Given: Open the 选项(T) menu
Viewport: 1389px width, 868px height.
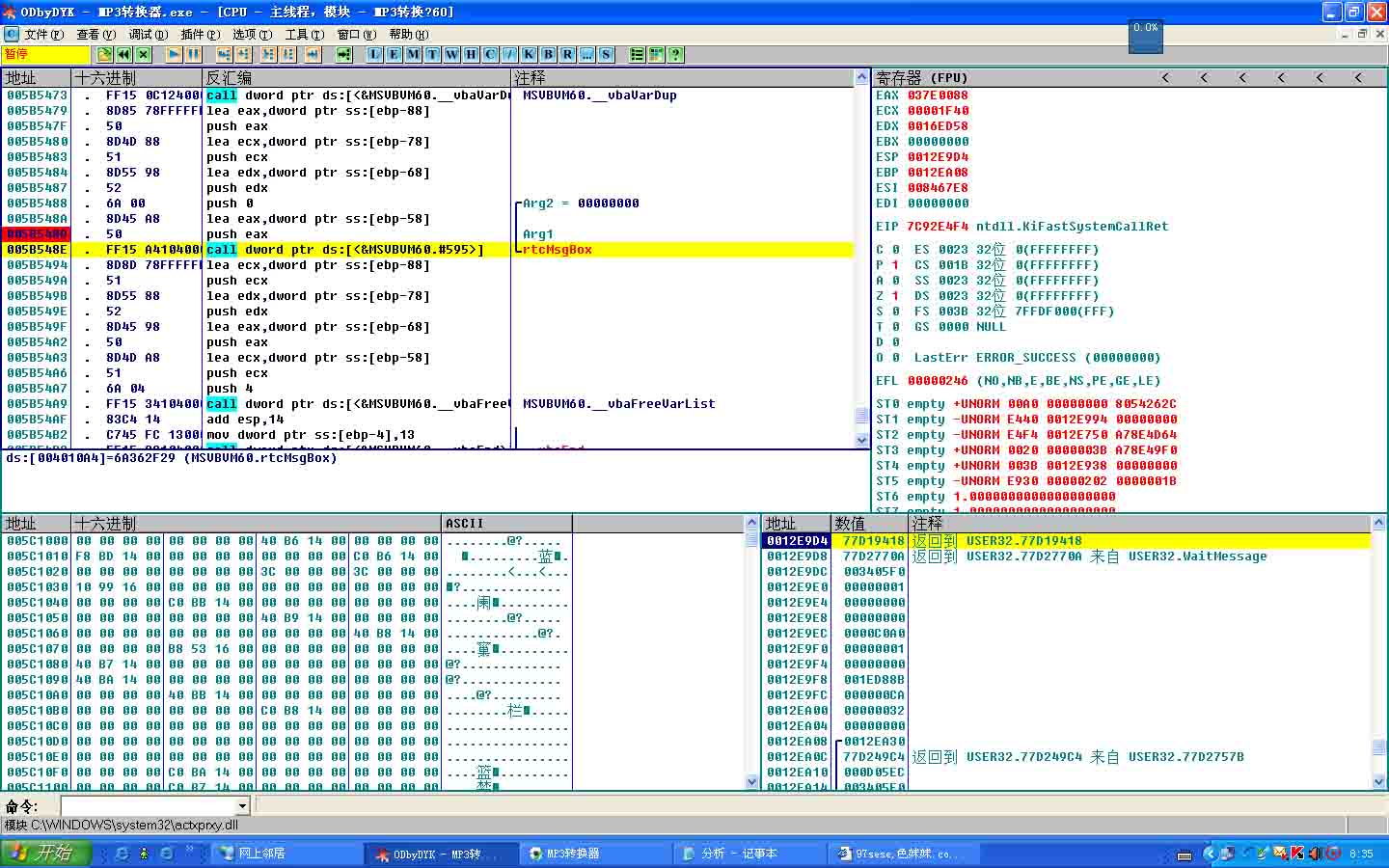Looking at the screenshot, I should (252, 35).
